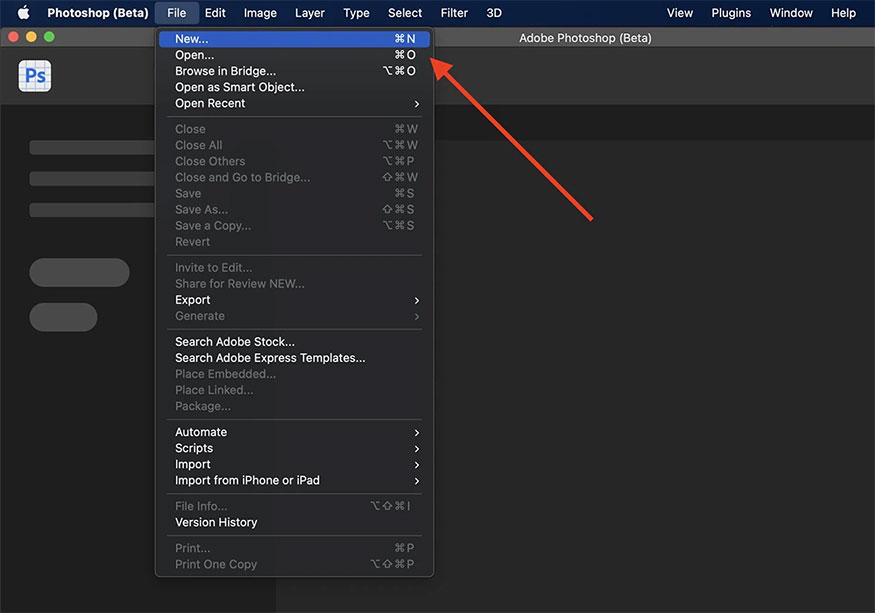Expand Import from iPhone or iPad
The image size is (875, 613).
click(x=247, y=480)
